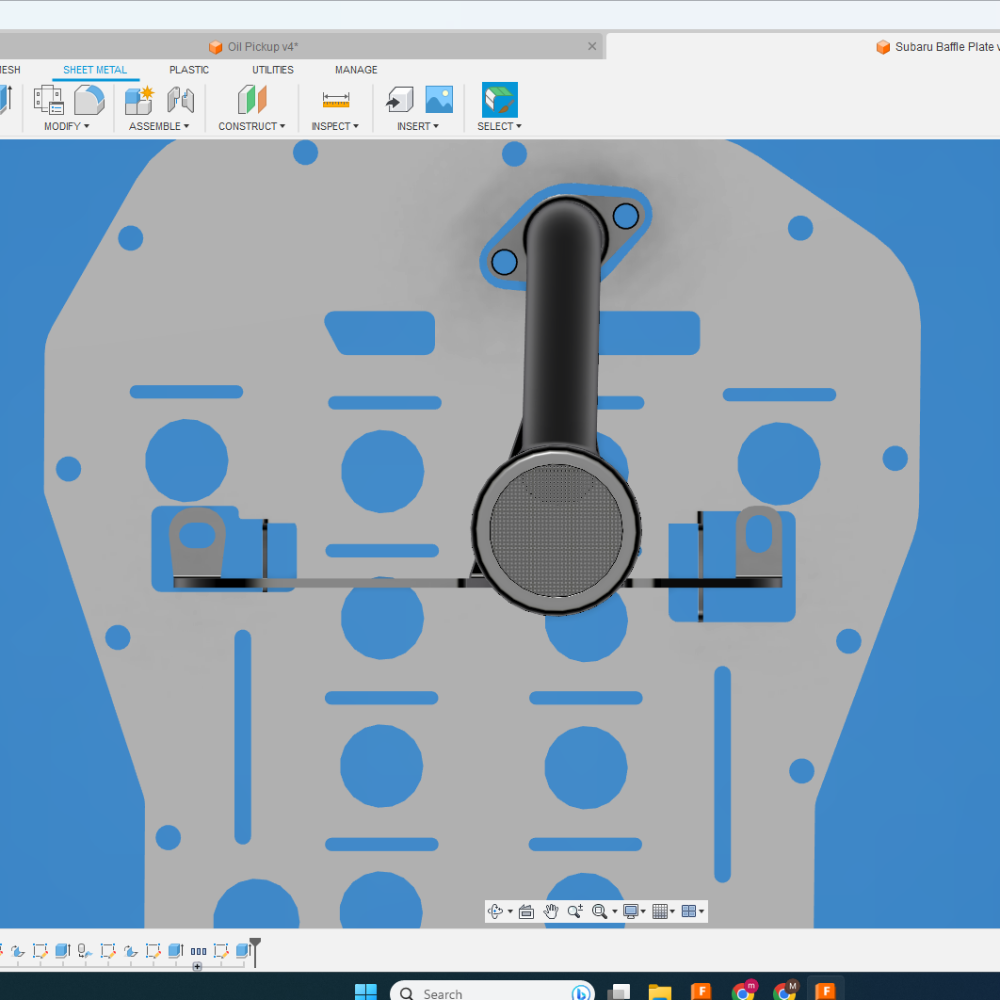Click the Construct plane icon
Viewport: 1000px width, 1000px height.
coord(252,100)
